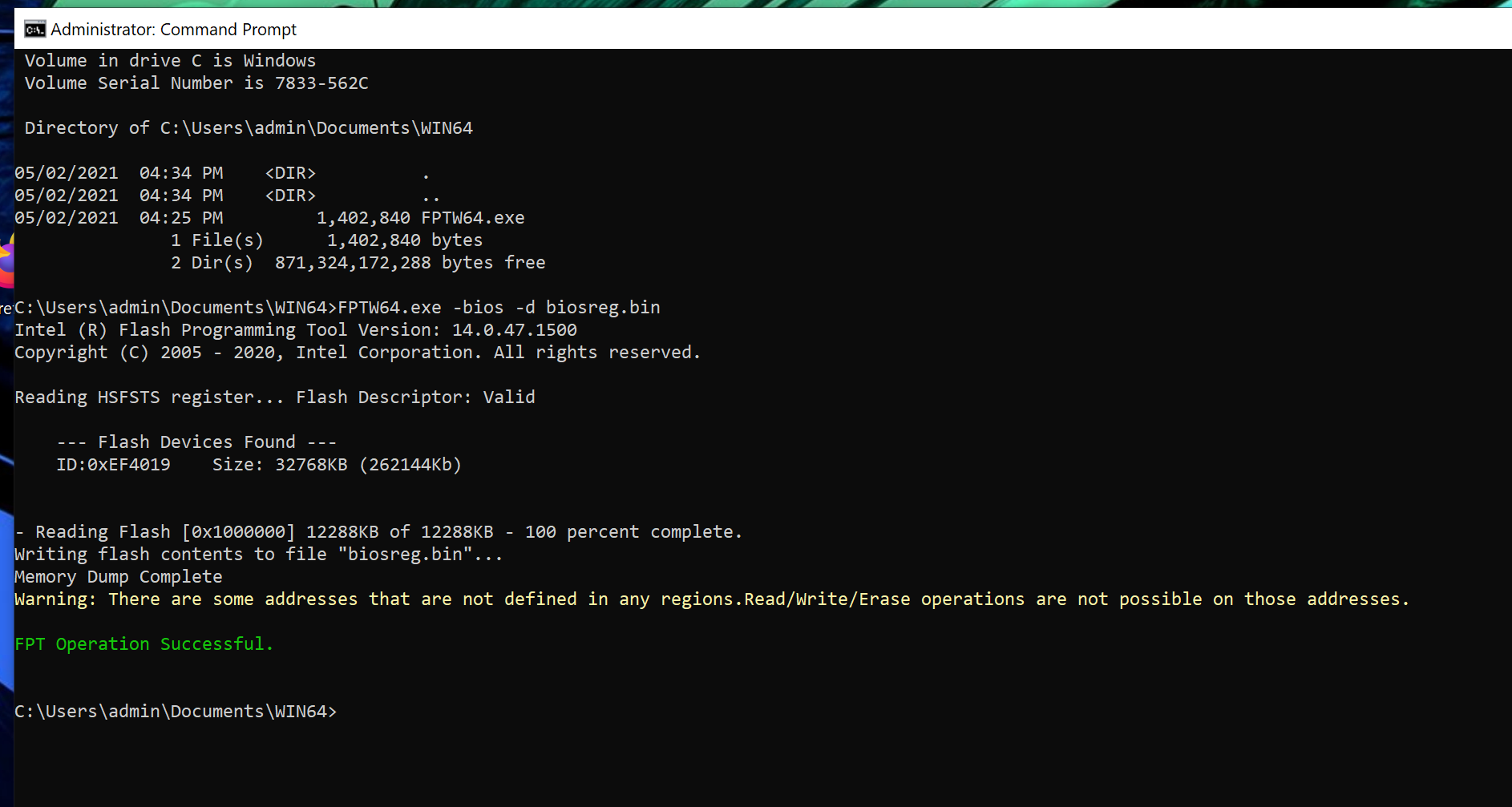The height and width of the screenshot is (807, 1512).
Task: Click the Flash Programming Tool version 14.0.47.1500
Action: click(x=514, y=330)
